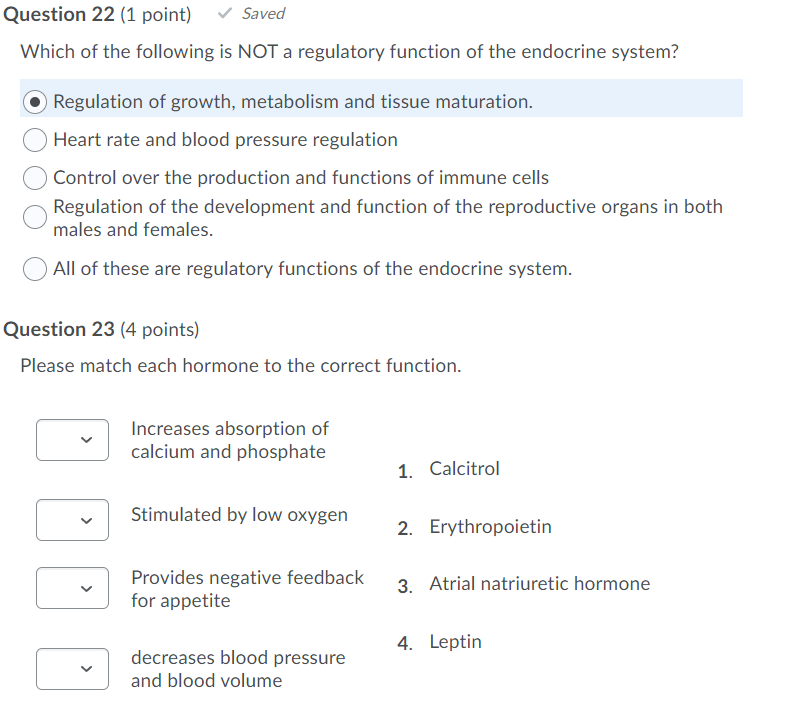This screenshot has width=800, height=727.
Task: Click the hormone name 'Calcitrol'
Action: tap(464, 468)
